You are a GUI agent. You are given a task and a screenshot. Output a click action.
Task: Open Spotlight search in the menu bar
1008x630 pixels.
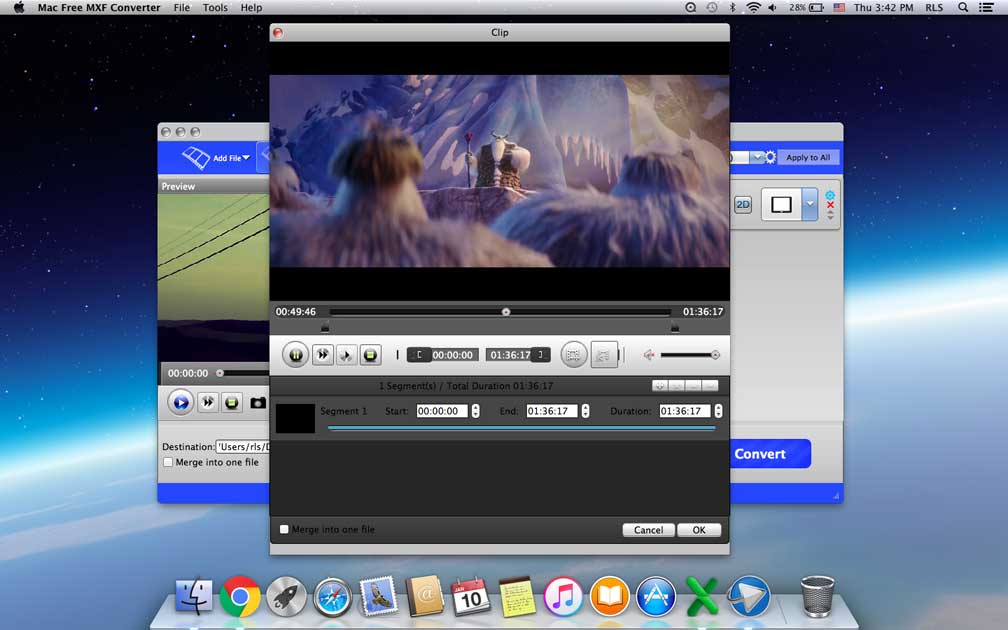pos(963,8)
